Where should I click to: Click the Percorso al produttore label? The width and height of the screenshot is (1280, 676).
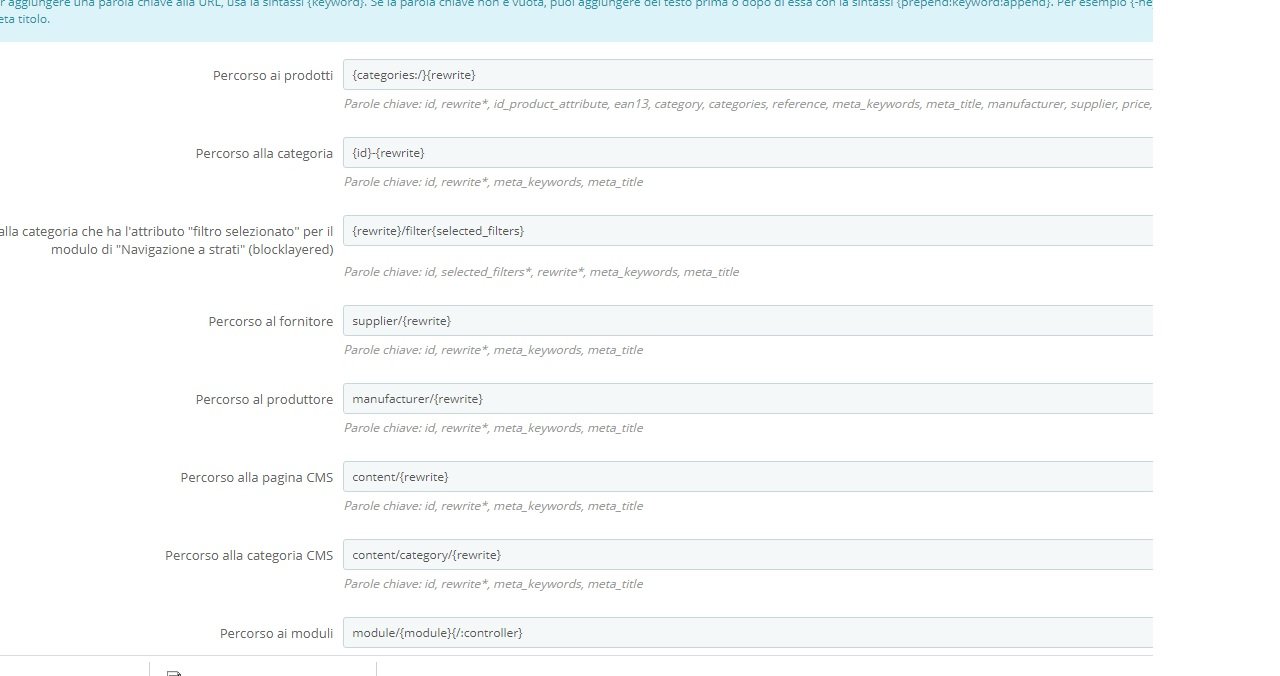pos(264,400)
